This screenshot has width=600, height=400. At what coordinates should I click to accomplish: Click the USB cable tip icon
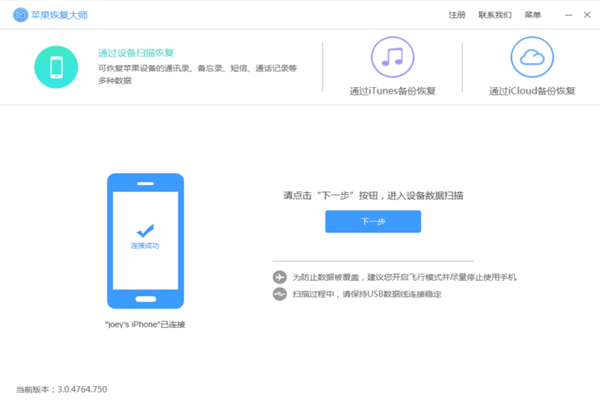[x=279, y=294]
